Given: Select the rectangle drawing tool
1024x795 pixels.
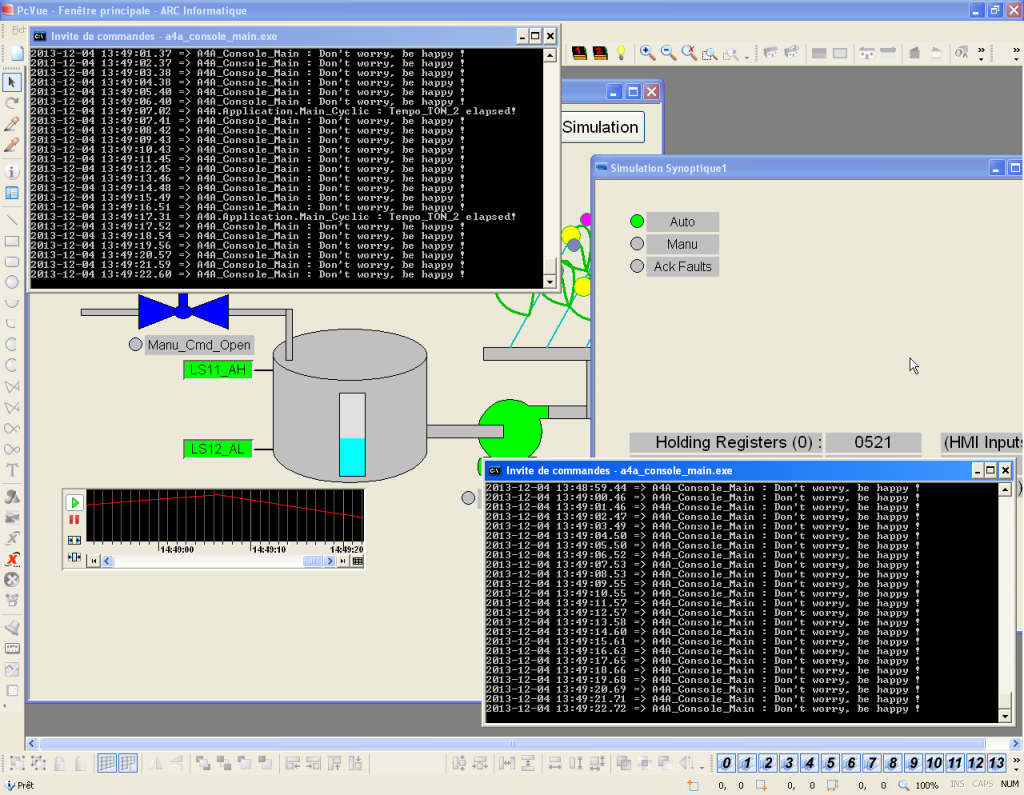Looking at the screenshot, I should (12, 241).
